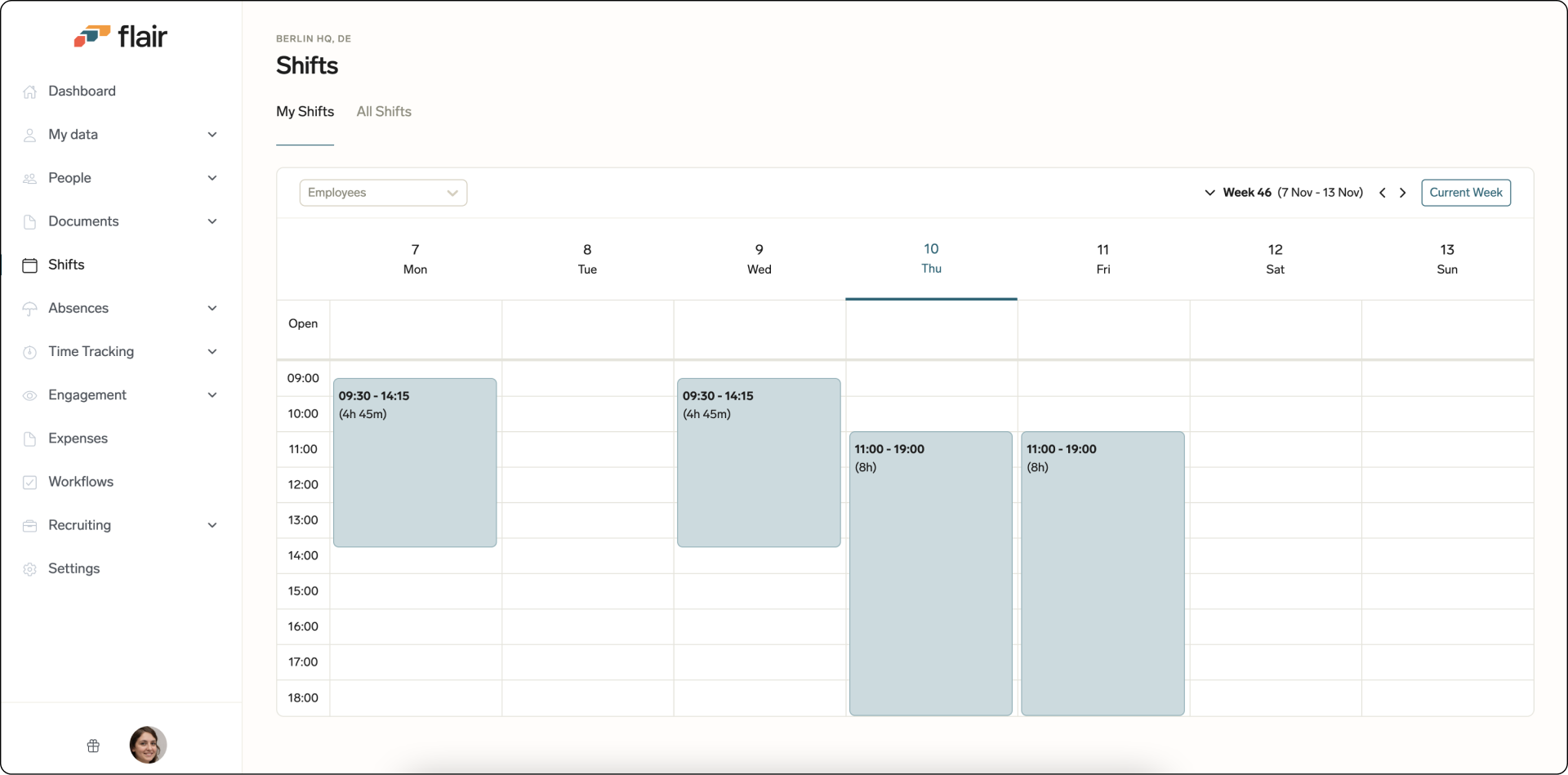Go to next week arrow
Screen dimensions: 1568x775
click(1403, 193)
